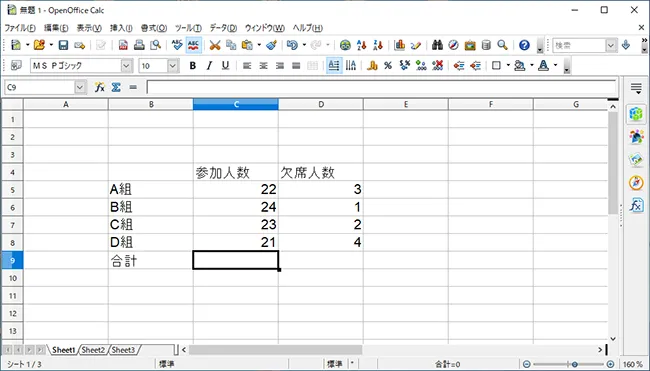Copy the selection icon
Image resolution: width=650 pixels, height=371 pixels.
(231, 45)
